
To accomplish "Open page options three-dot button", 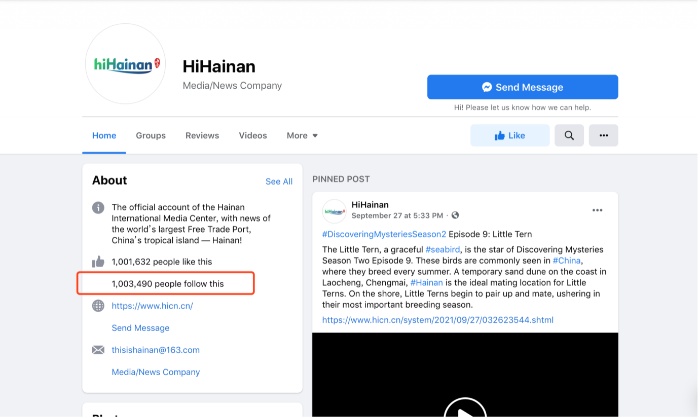I will (604, 135).
